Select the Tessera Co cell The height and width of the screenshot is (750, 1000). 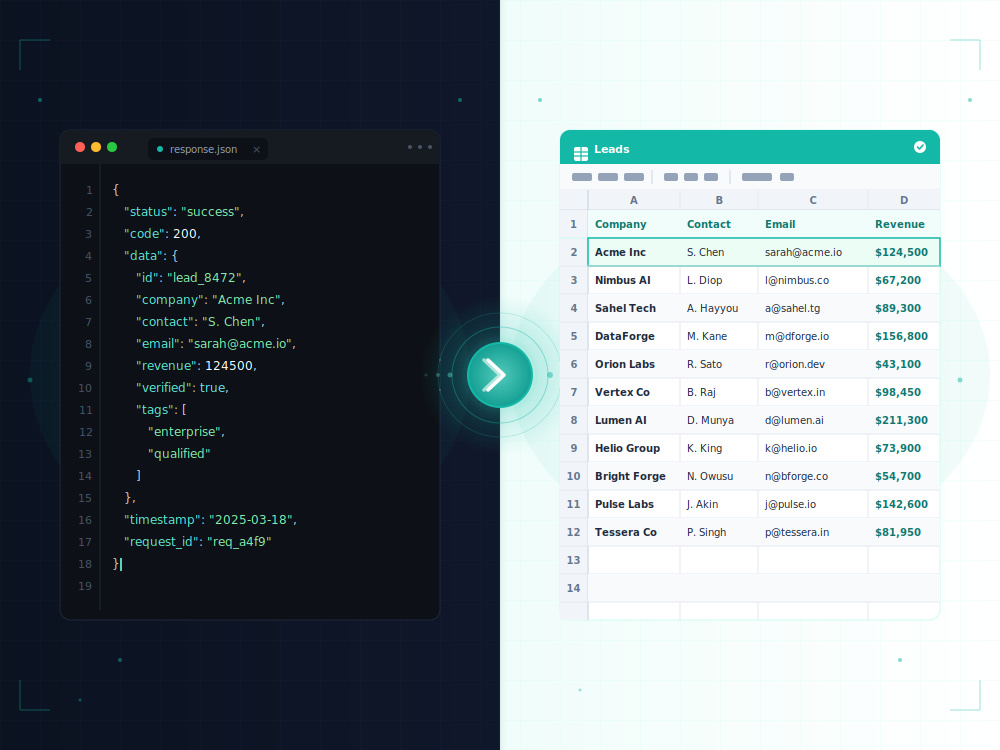point(634,533)
